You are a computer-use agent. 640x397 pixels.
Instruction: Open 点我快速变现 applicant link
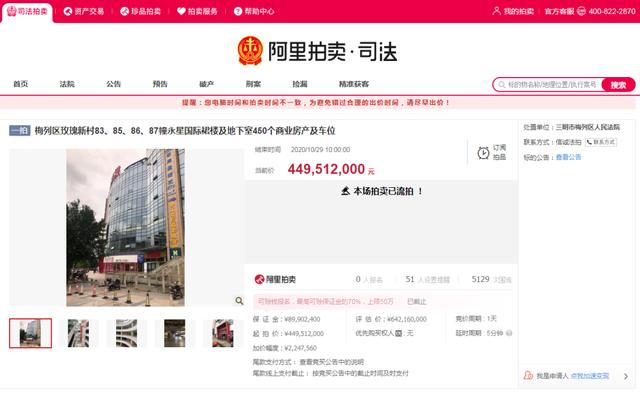click(589, 376)
